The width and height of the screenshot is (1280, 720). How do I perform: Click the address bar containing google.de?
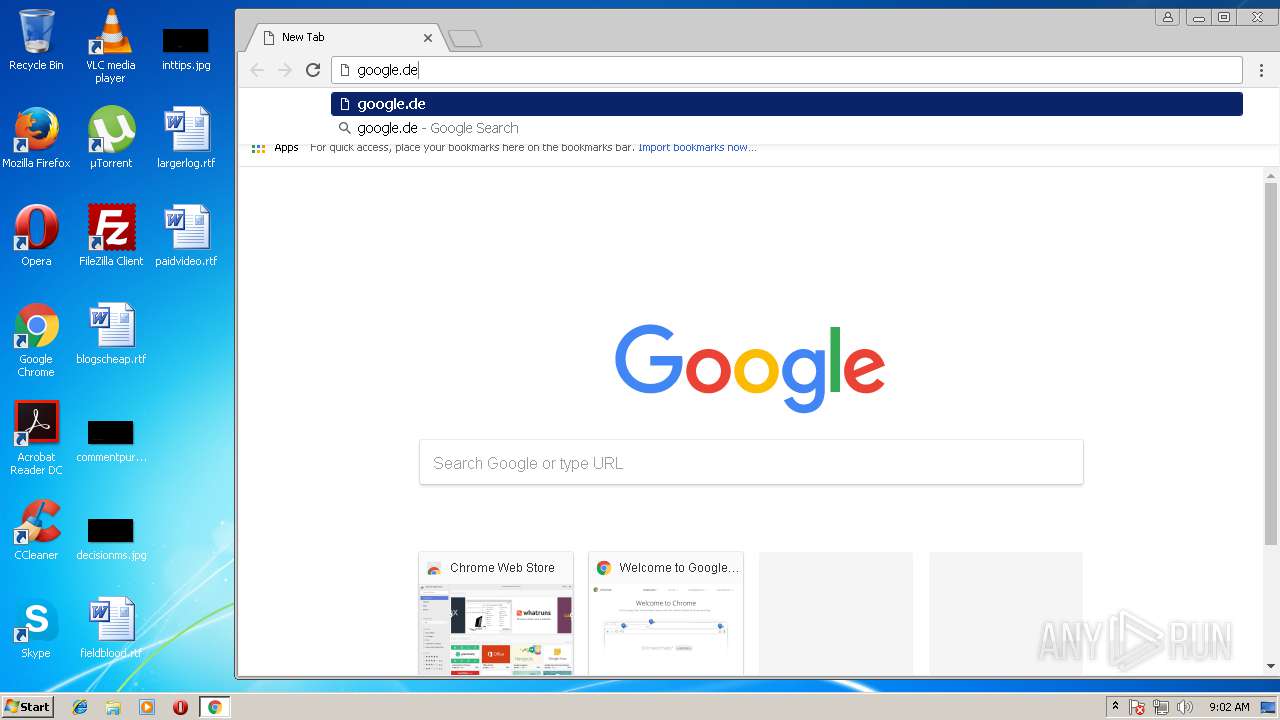(786, 70)
